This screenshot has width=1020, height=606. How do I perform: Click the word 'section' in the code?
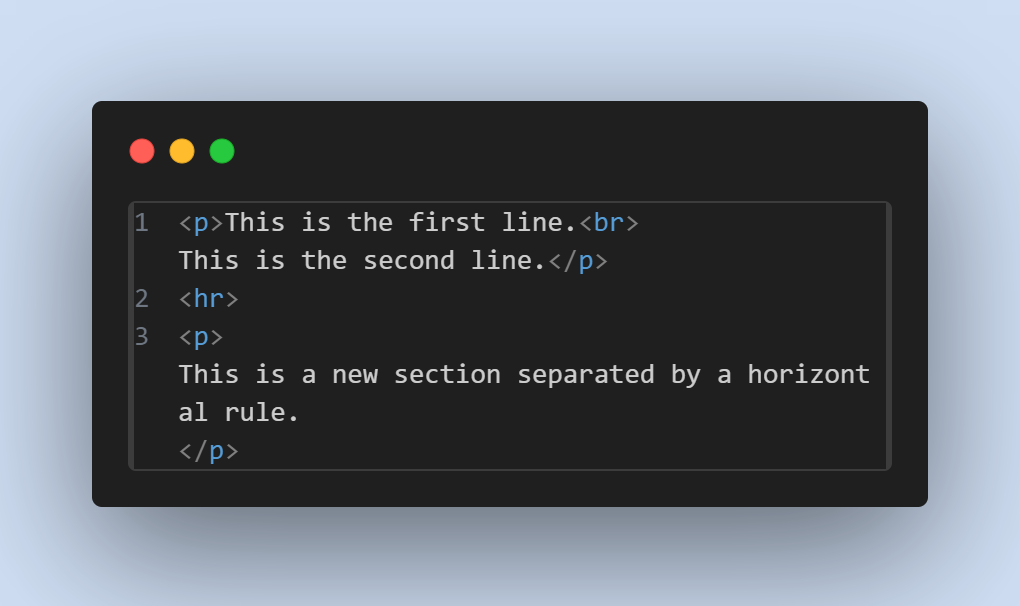click(447, 375)
